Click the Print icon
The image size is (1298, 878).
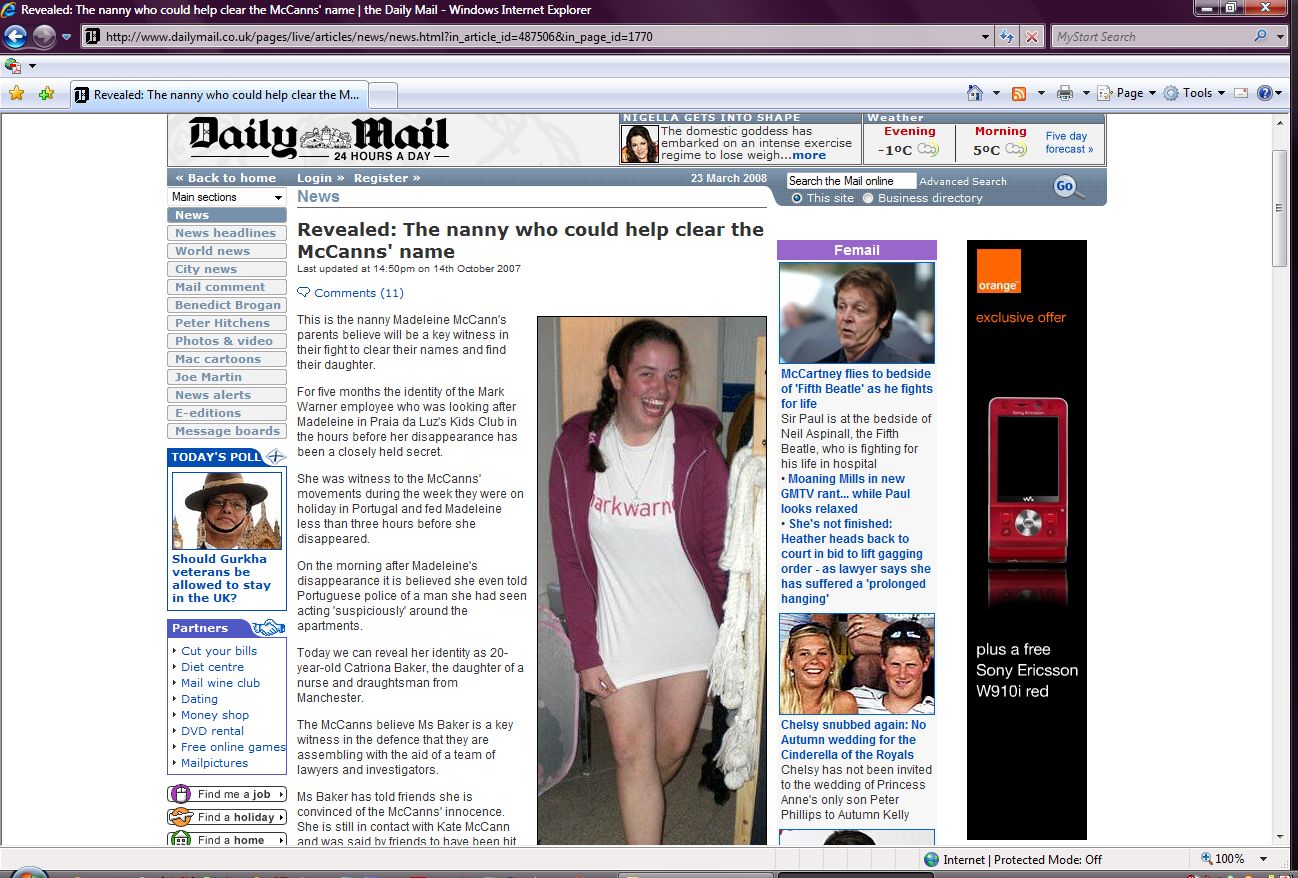coord(1065,93)
